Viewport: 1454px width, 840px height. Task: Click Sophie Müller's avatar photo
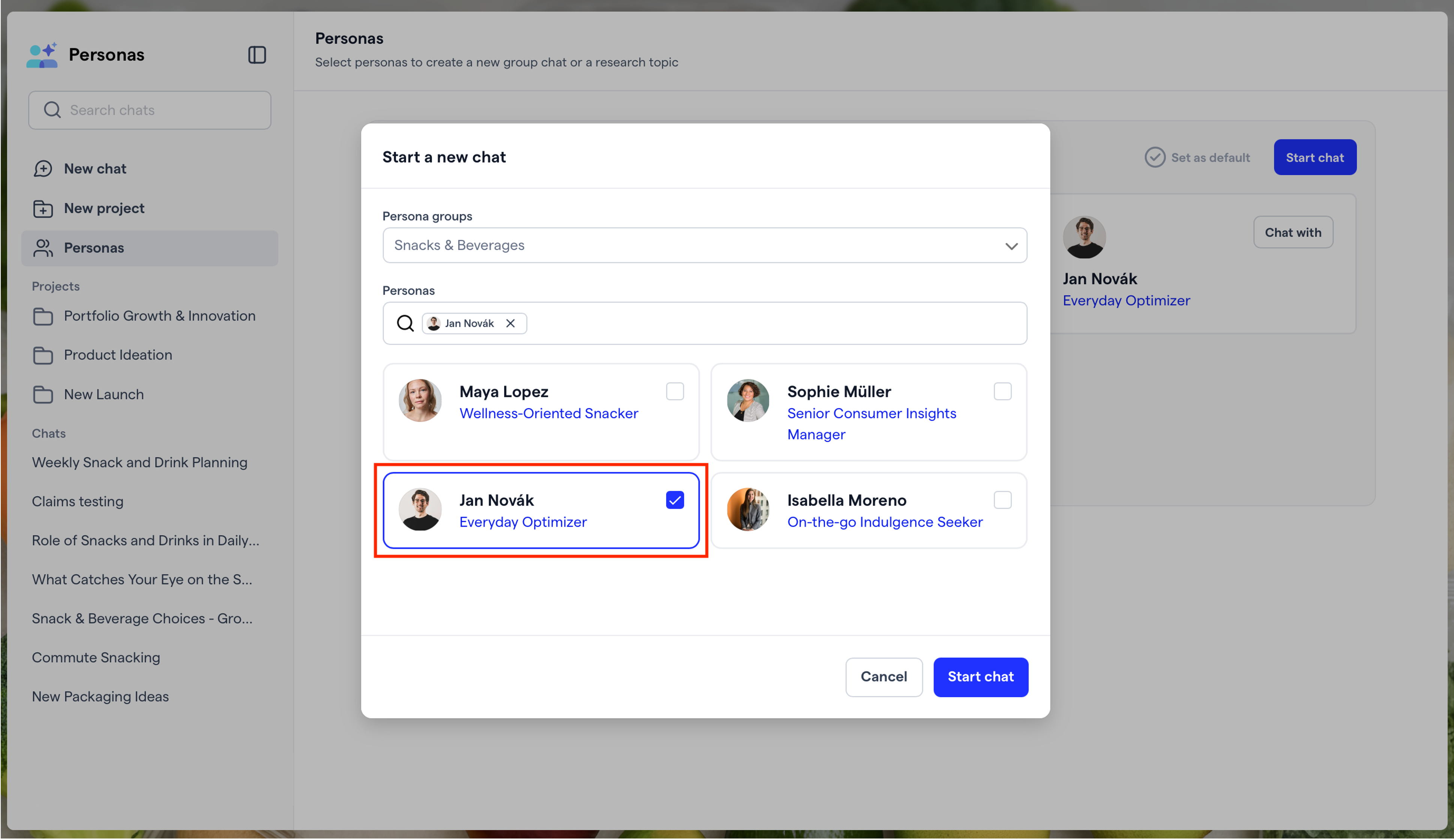tap(748, 400)
